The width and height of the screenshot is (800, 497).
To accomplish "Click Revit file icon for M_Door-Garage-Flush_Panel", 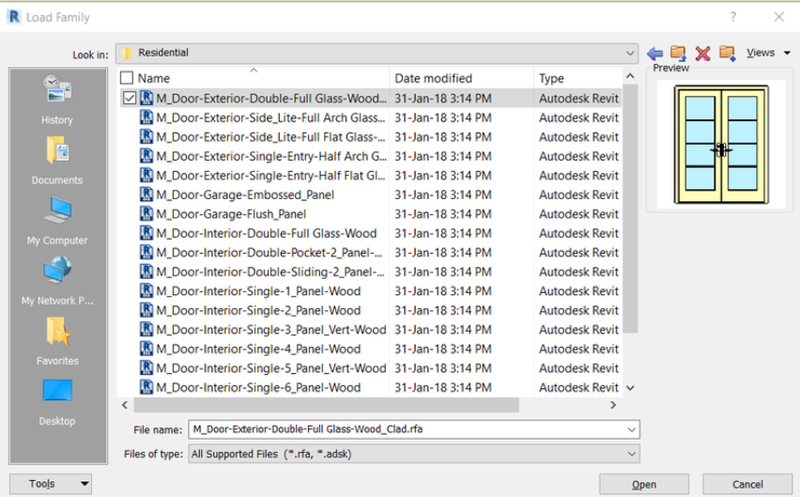I will [146, 214].
